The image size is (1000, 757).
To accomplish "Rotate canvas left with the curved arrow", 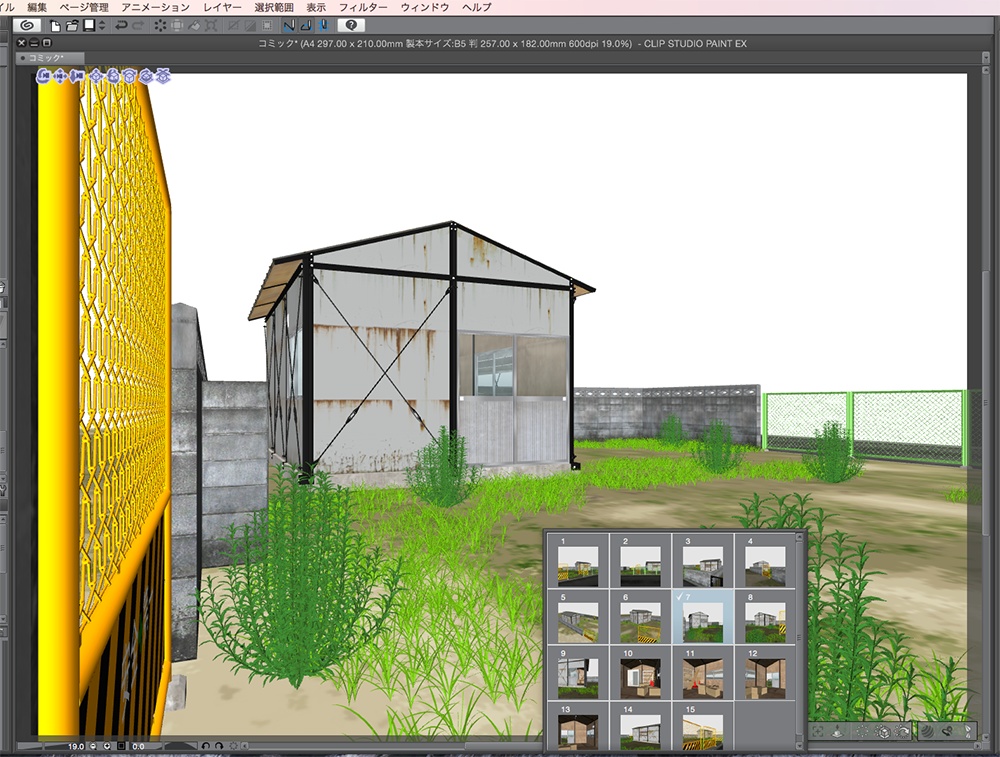I will coord(205,746).
